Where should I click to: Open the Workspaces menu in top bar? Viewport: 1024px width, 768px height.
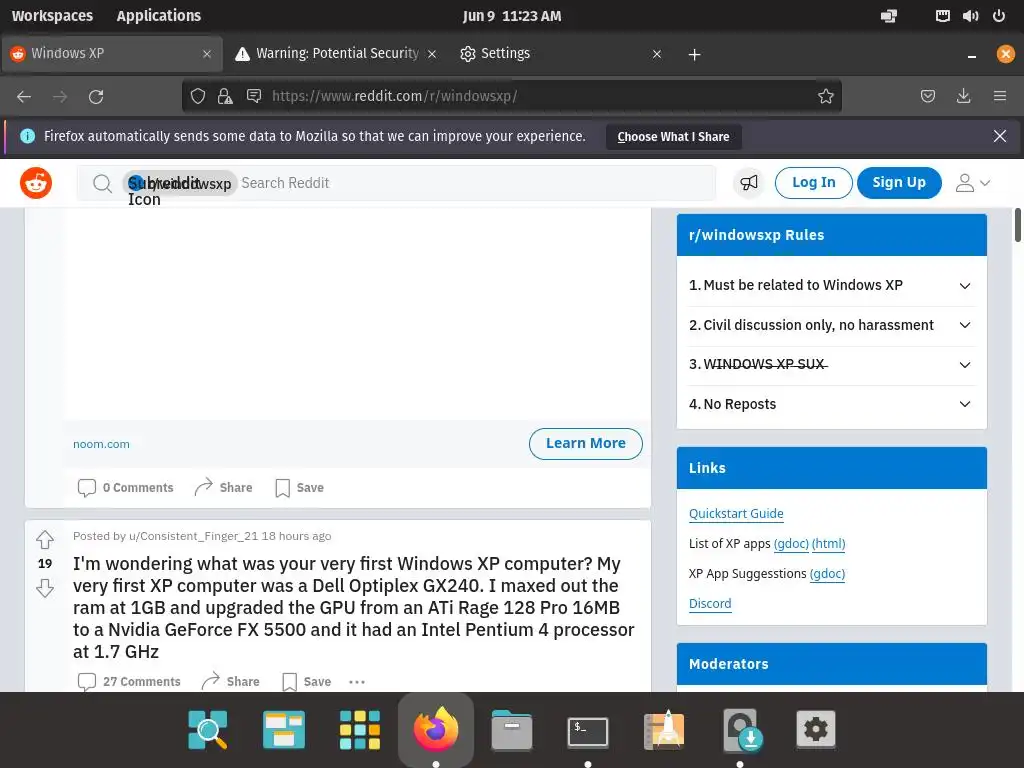click(x=52, y=16)
